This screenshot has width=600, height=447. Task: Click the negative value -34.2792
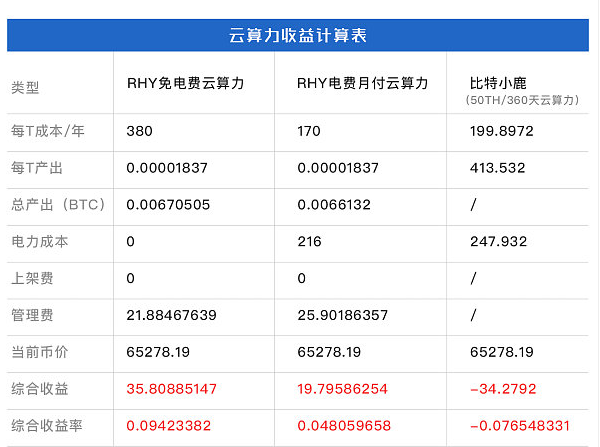[503, 389]
